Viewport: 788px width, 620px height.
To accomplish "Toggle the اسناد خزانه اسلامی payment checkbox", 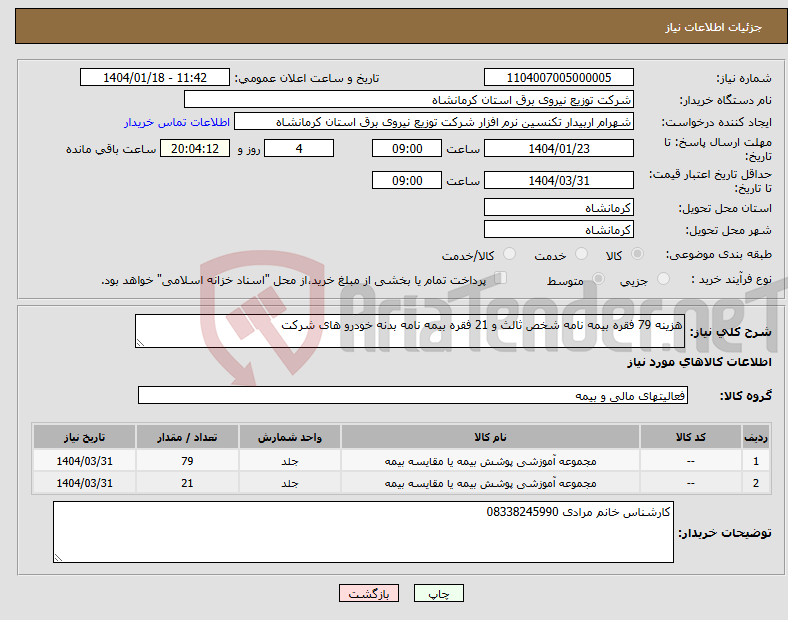I will point(501,278).
